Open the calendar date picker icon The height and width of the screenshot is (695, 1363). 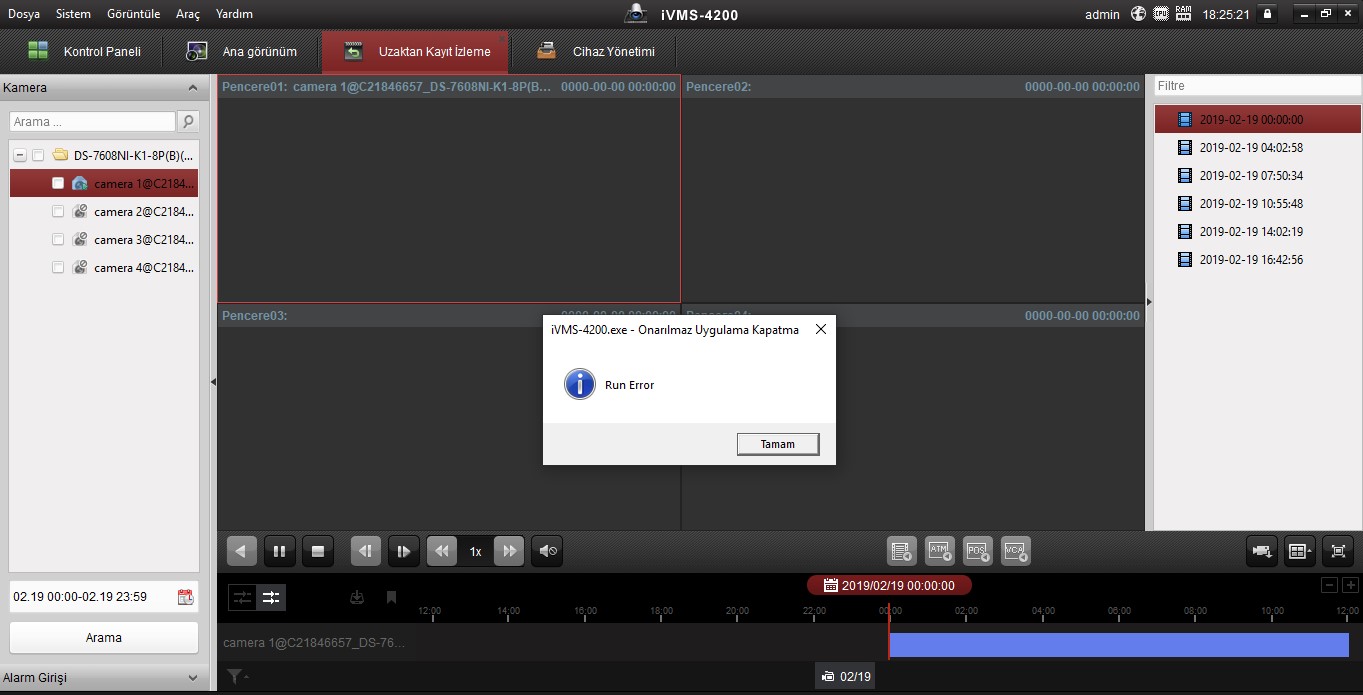pos(185,597)
